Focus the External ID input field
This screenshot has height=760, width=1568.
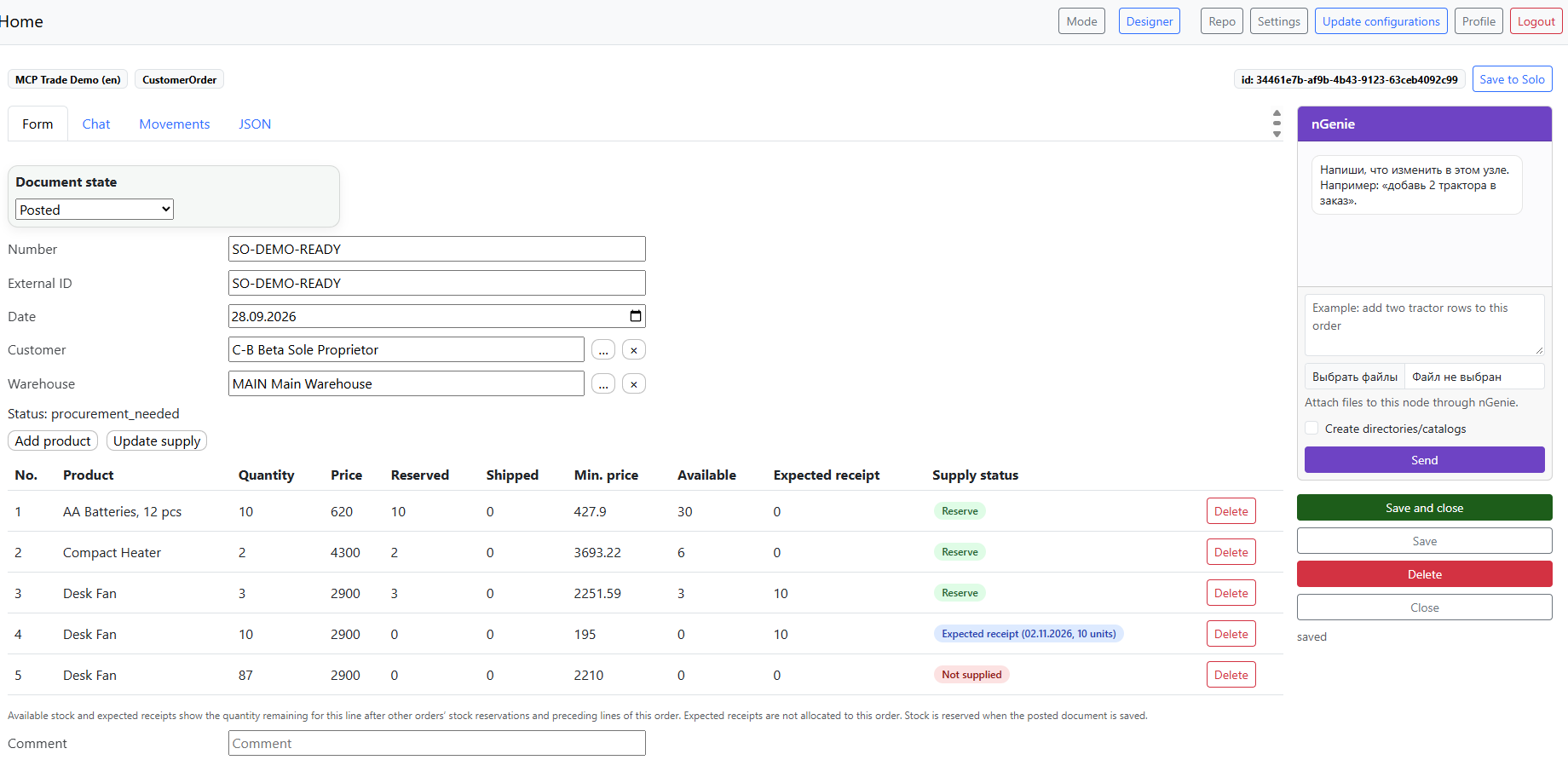[437, 283]
